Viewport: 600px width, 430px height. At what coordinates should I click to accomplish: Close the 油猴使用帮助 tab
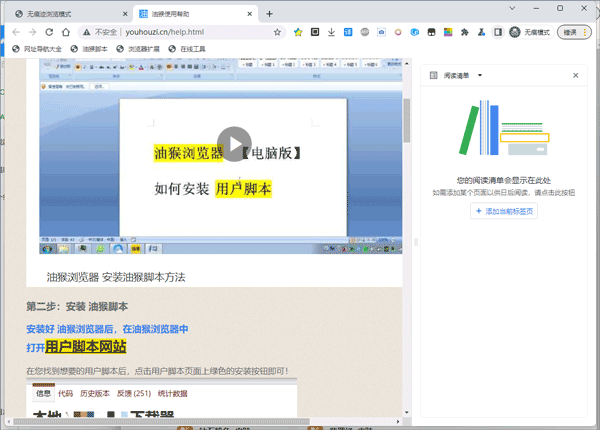point(249,14)
